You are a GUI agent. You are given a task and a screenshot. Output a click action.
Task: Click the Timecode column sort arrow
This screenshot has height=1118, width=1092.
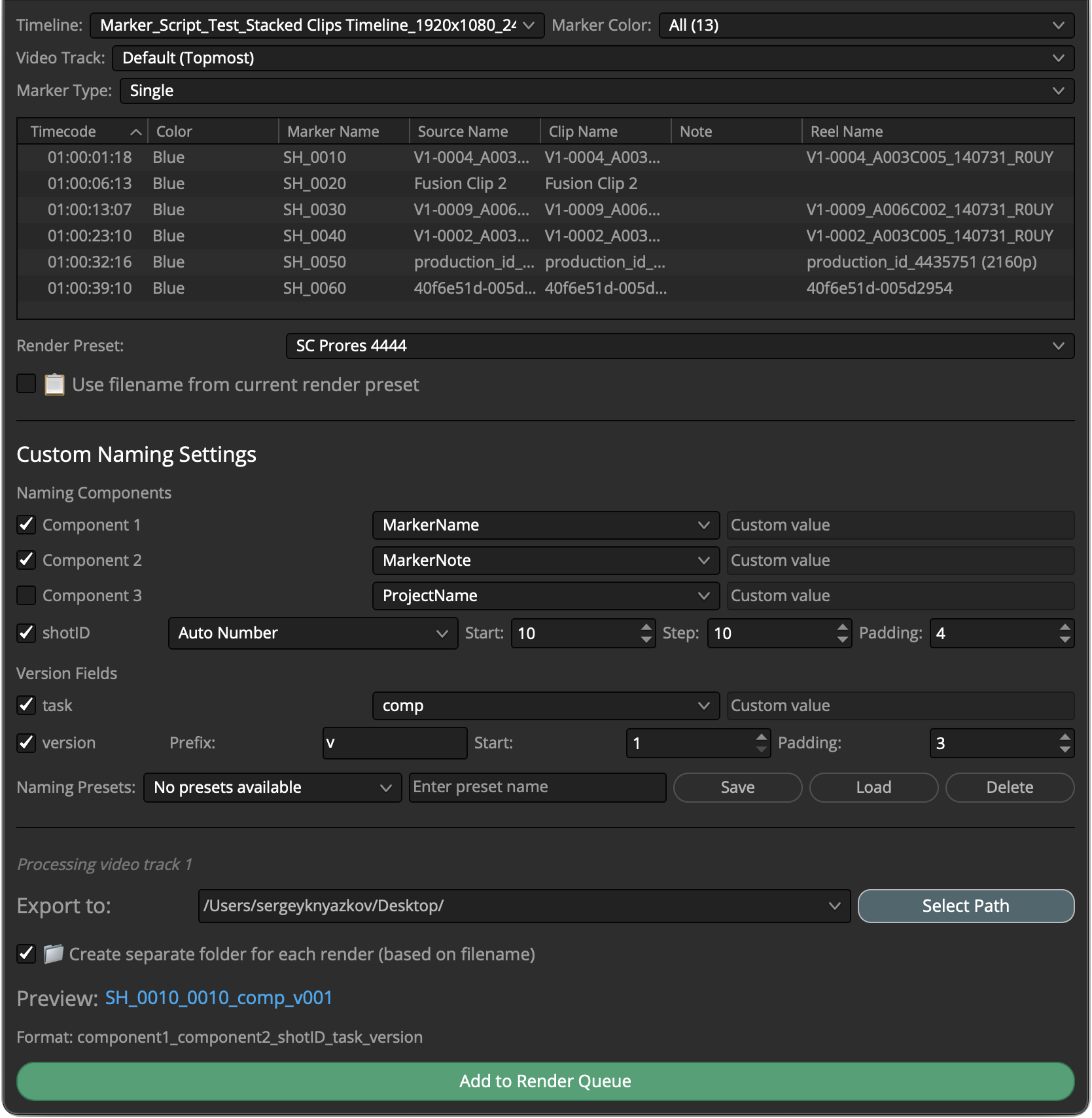[x=136, y=132]
